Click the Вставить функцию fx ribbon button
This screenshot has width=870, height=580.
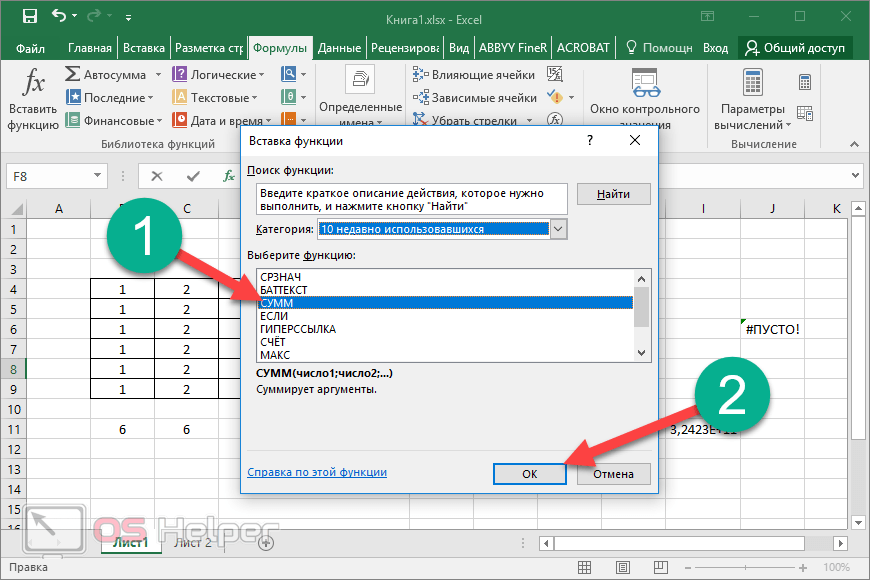point(33,98)
